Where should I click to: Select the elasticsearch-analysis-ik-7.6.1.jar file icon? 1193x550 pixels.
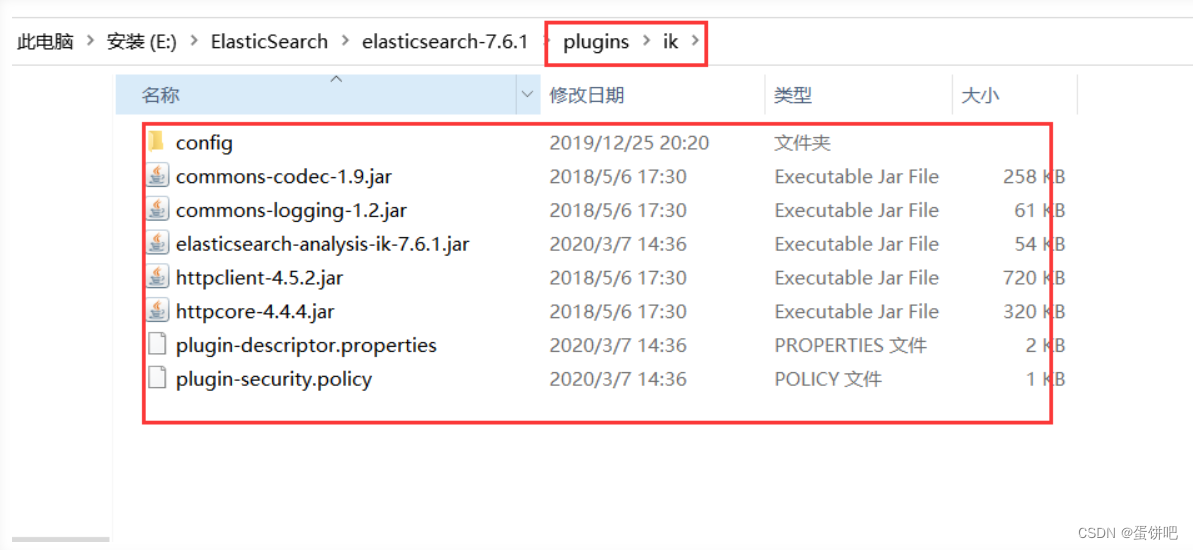pos(157,243)
